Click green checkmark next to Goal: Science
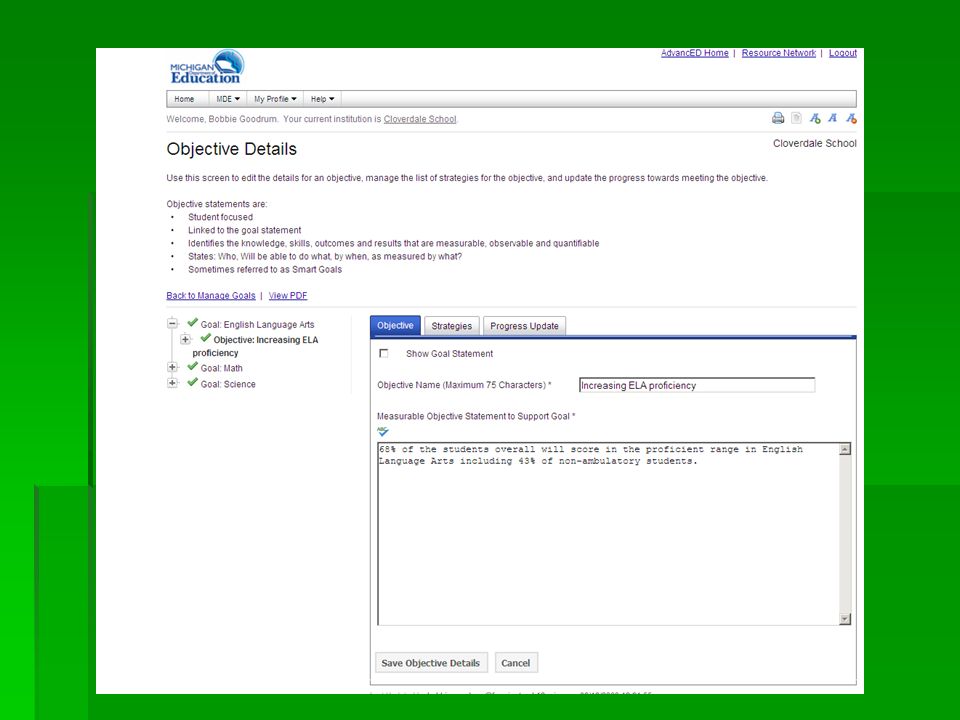Screen dimensions: 960x720 (192, 382)
